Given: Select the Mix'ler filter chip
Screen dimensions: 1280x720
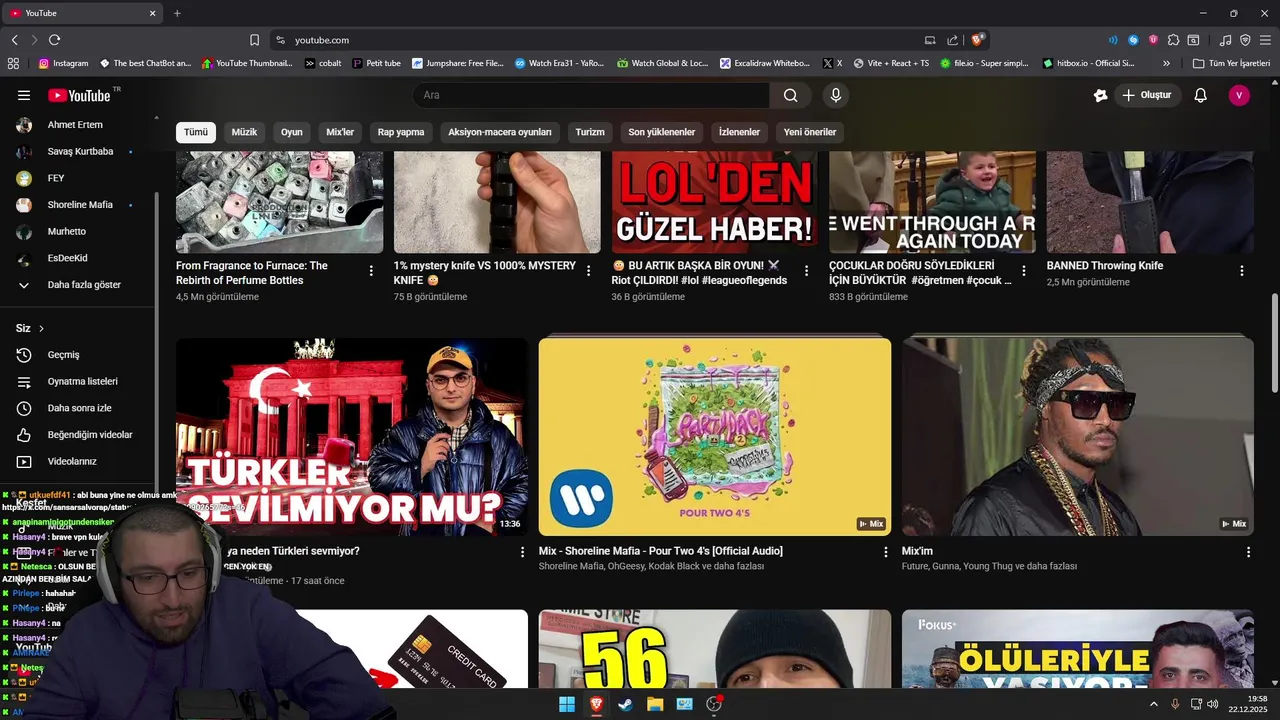Looking at the screenshot, I should coord(340,132).
